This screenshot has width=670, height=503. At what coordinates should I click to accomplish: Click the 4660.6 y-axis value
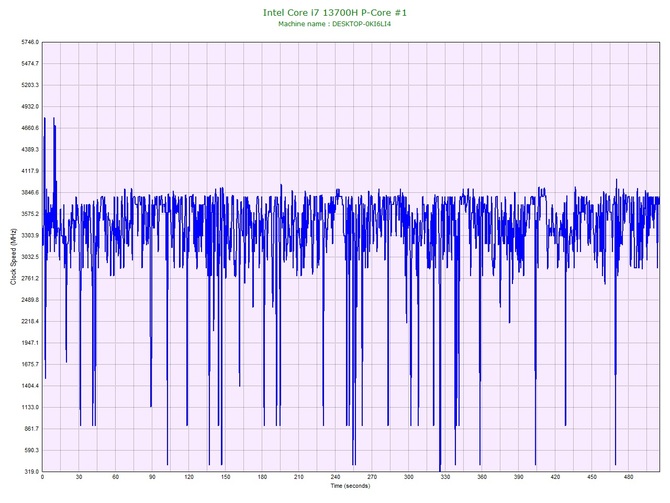point(30,128)
